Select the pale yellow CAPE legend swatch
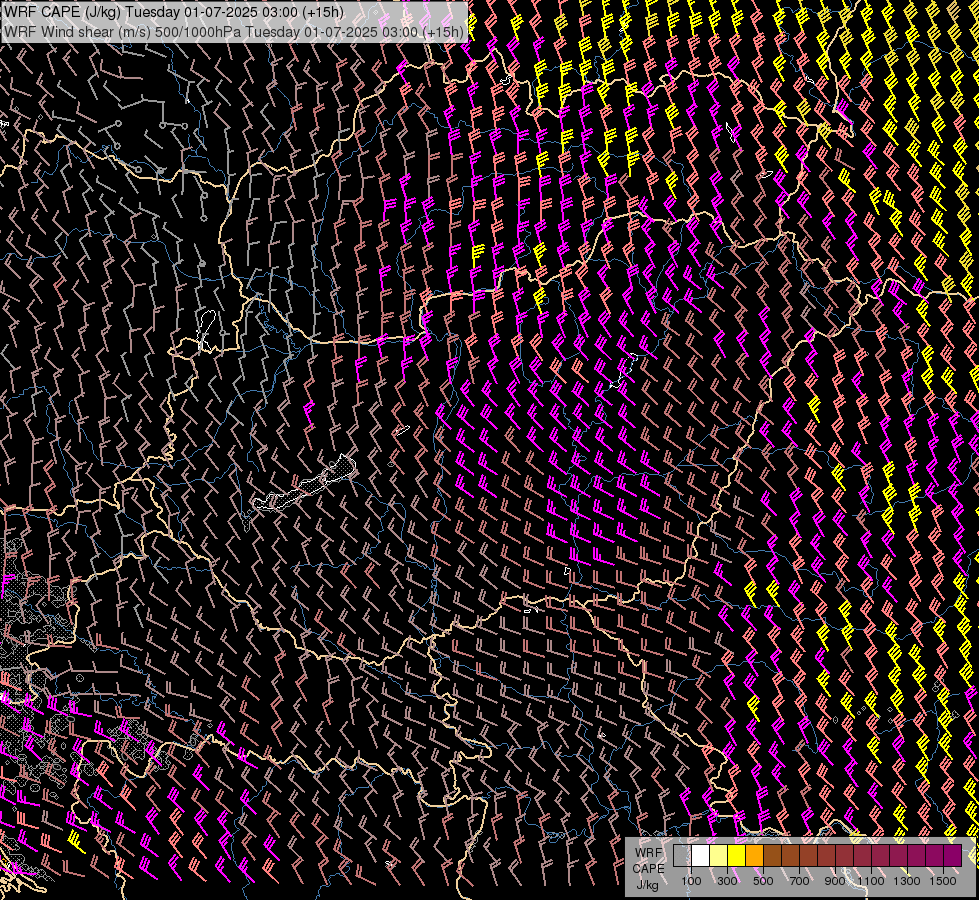979x900 pixels. (718, 856)
